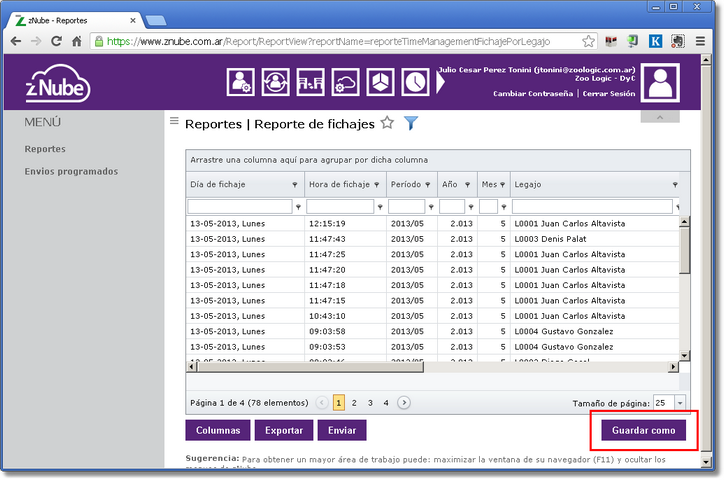Click the Hora de fichaje filter input

(x=340, y=206)
